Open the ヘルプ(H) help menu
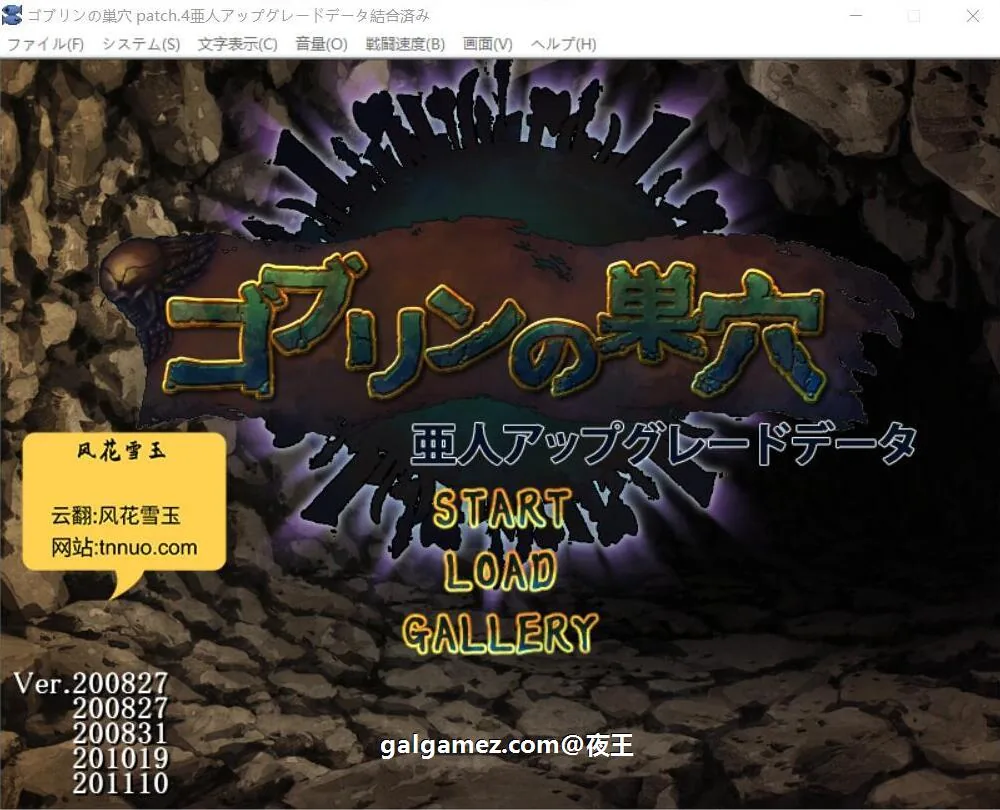The height and width of the screenshot is (810, 1000). (563, 44)
